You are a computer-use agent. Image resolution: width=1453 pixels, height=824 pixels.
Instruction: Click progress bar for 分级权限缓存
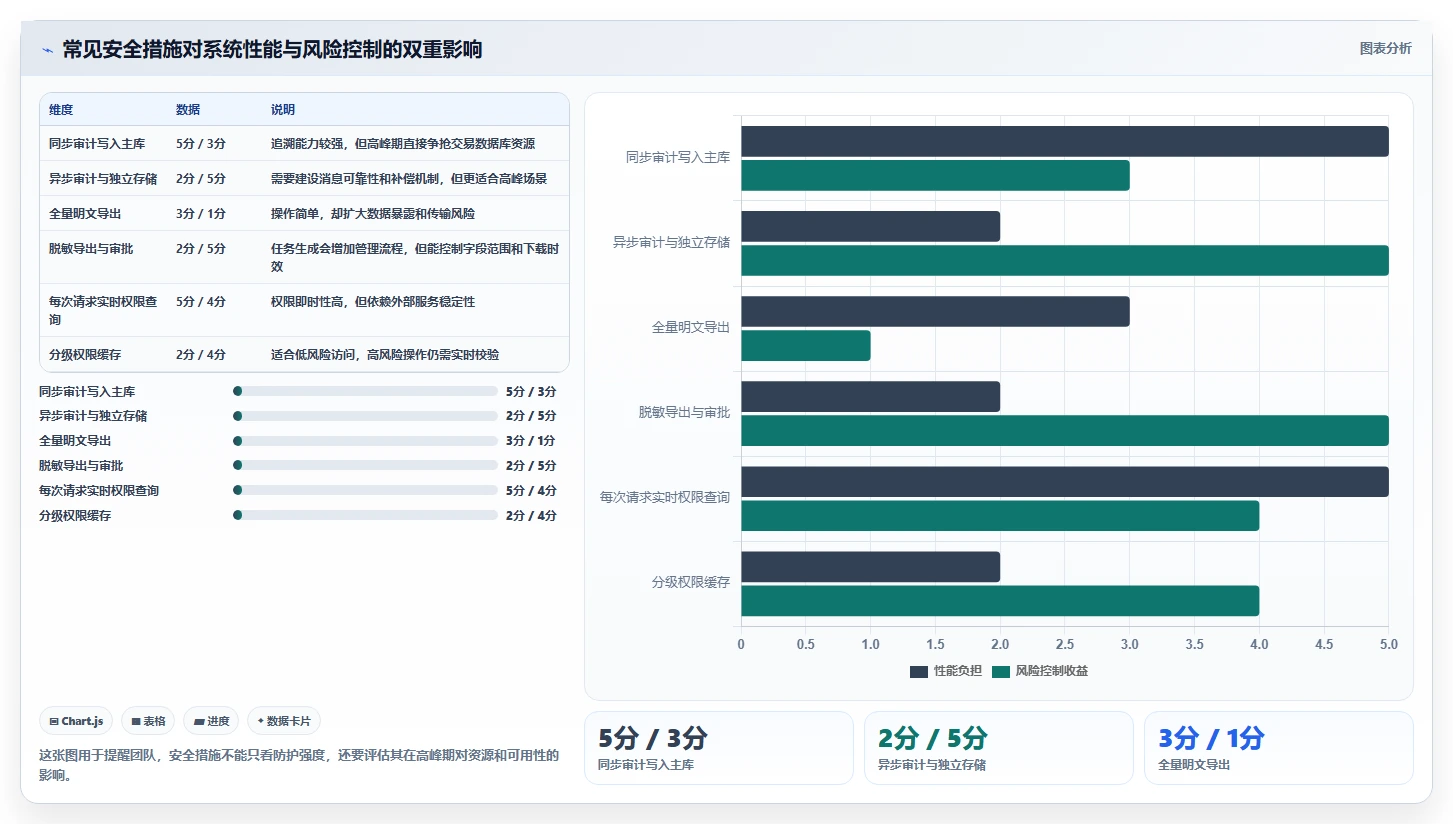click(x=364, y=515)
